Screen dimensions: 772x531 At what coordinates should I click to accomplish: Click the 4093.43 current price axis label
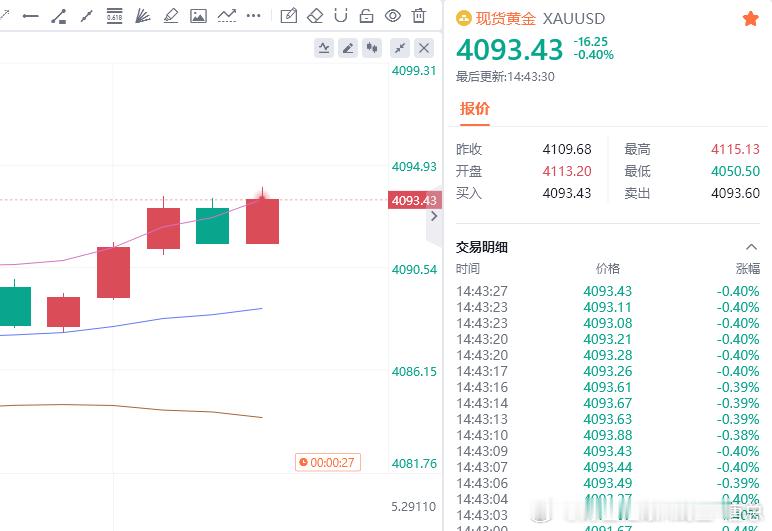pyautogui.click(x=414, y=200)
